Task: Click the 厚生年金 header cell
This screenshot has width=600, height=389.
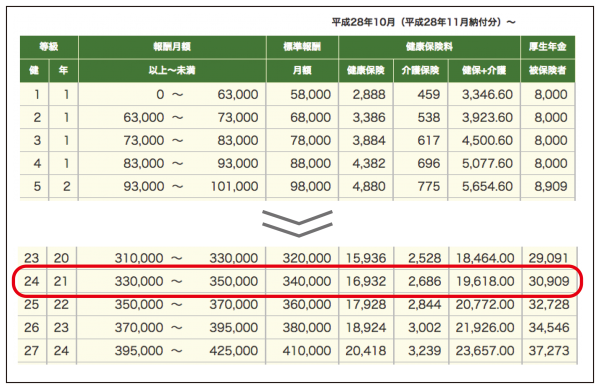Action: click(x=548, y=47)
